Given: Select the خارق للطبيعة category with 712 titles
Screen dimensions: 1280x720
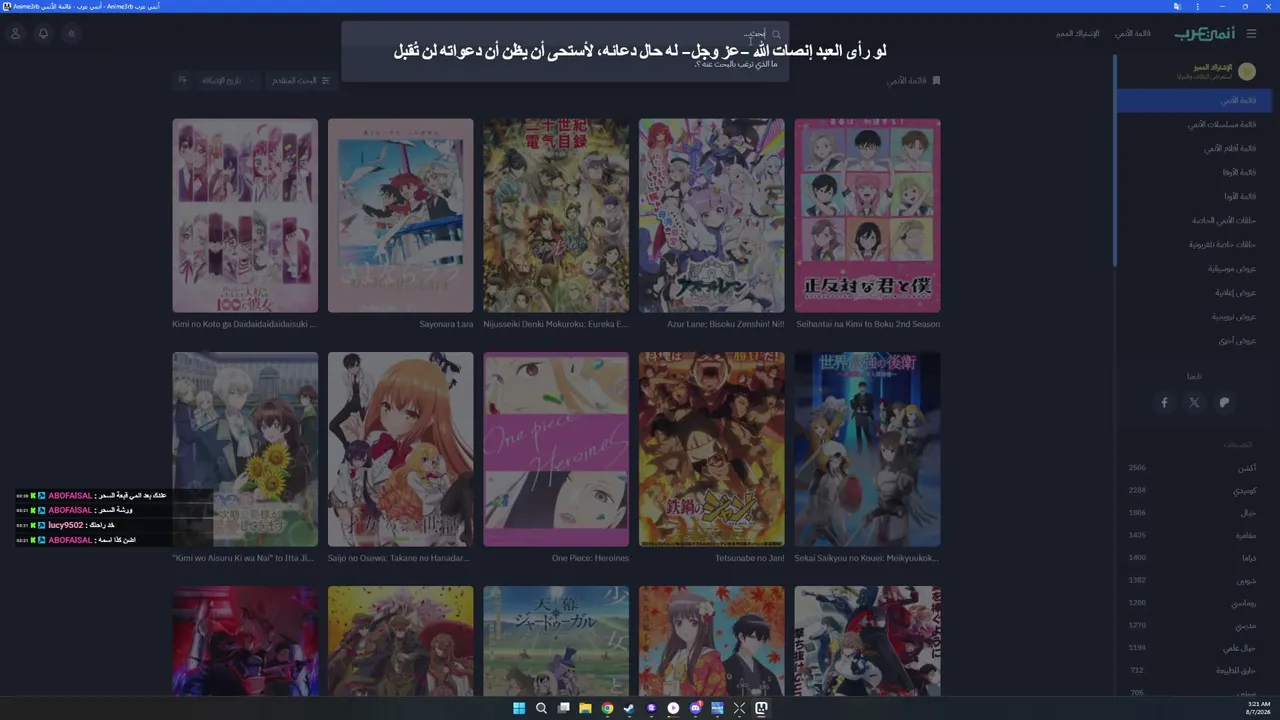Looking at the screenshot, I should click(x=1192, y=670).
